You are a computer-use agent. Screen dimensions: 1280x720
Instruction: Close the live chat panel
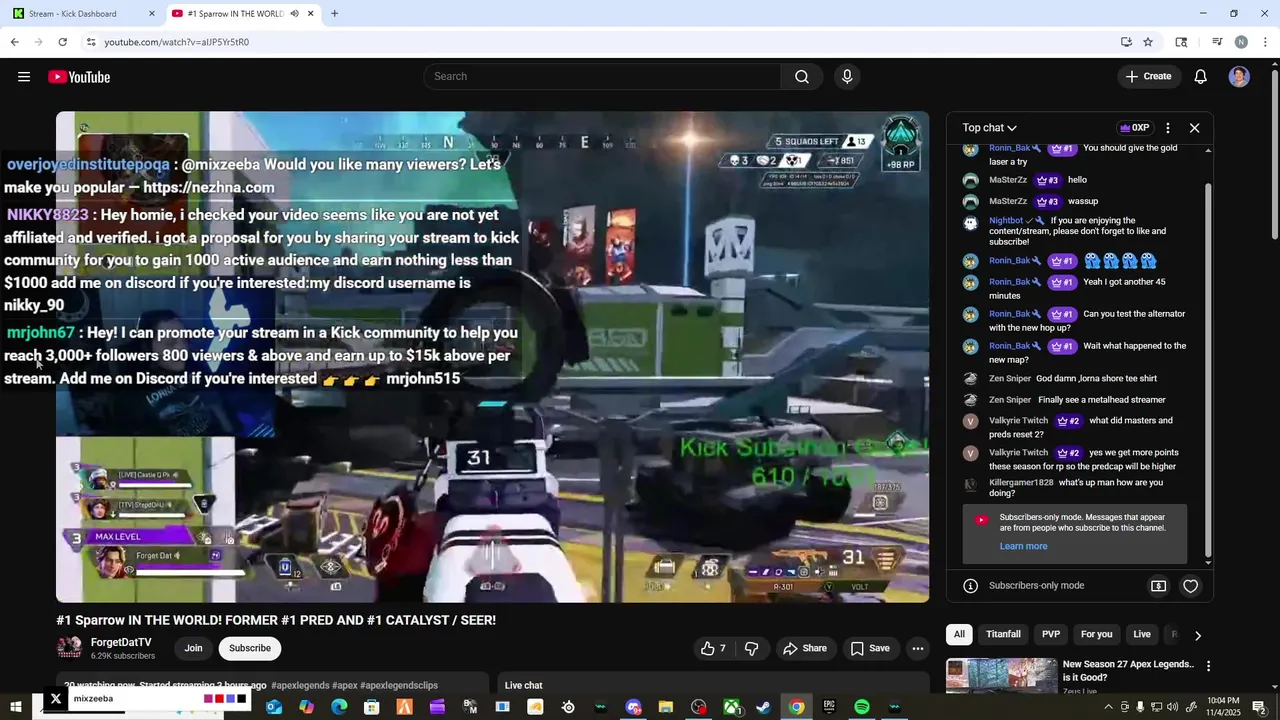pyautogui.click(x=1194, y=128)
